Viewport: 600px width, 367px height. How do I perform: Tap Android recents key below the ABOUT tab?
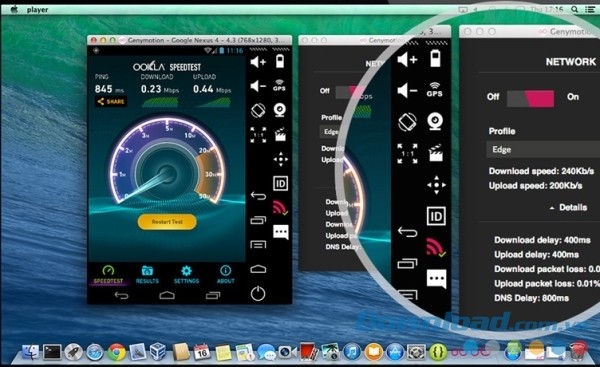point(213,295)
